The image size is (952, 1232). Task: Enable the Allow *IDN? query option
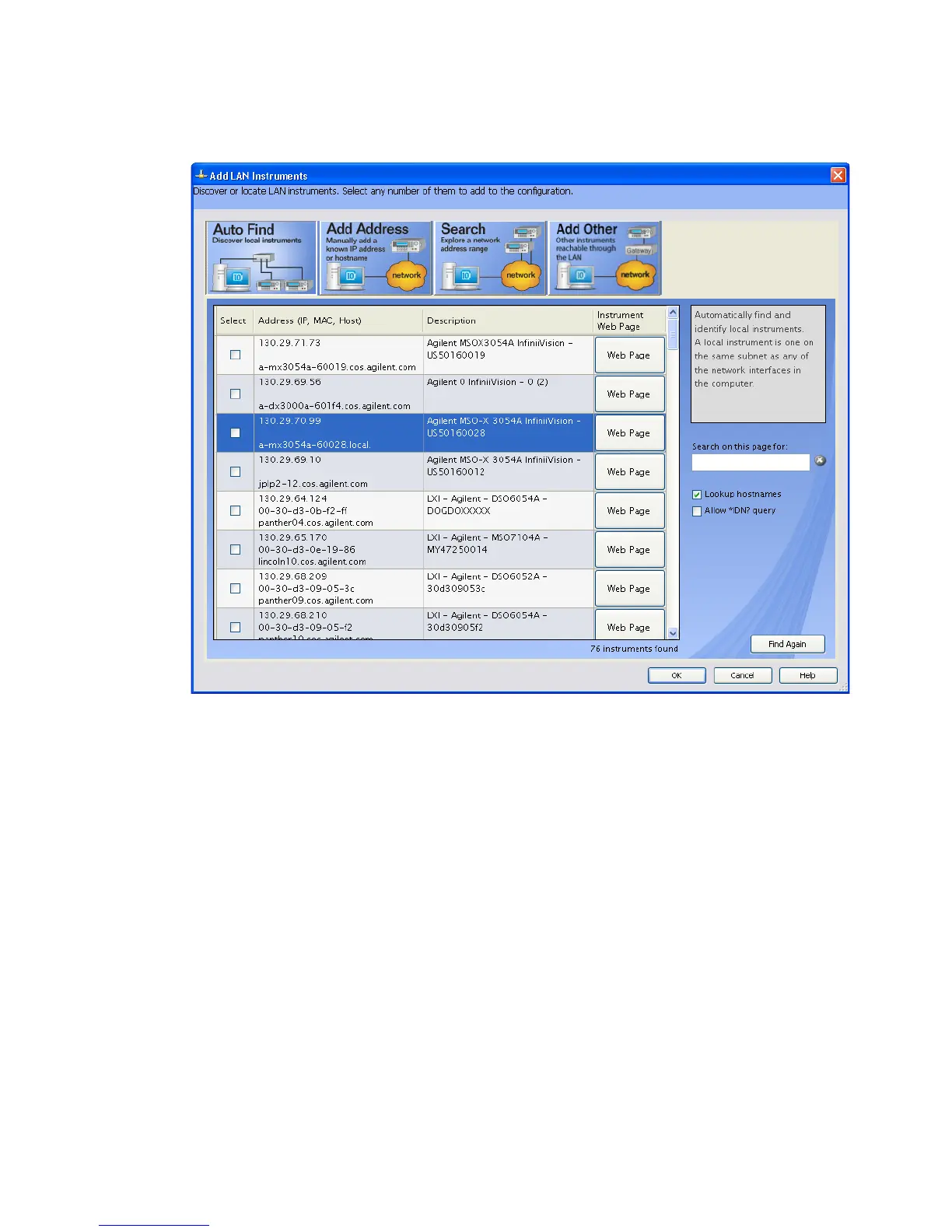(697, 511)
